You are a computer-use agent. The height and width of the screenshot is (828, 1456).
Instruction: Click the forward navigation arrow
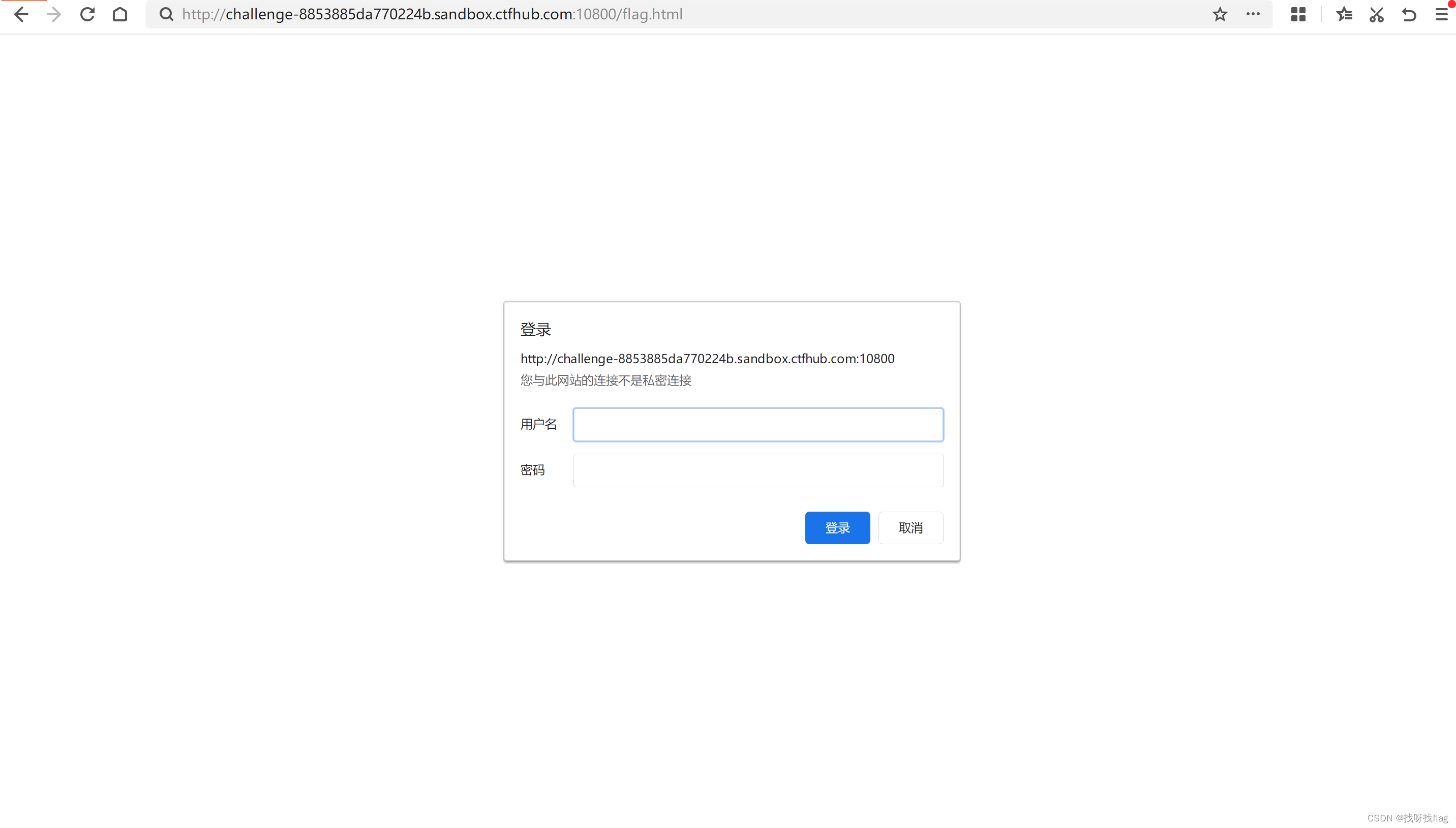(x=54, y=14)
